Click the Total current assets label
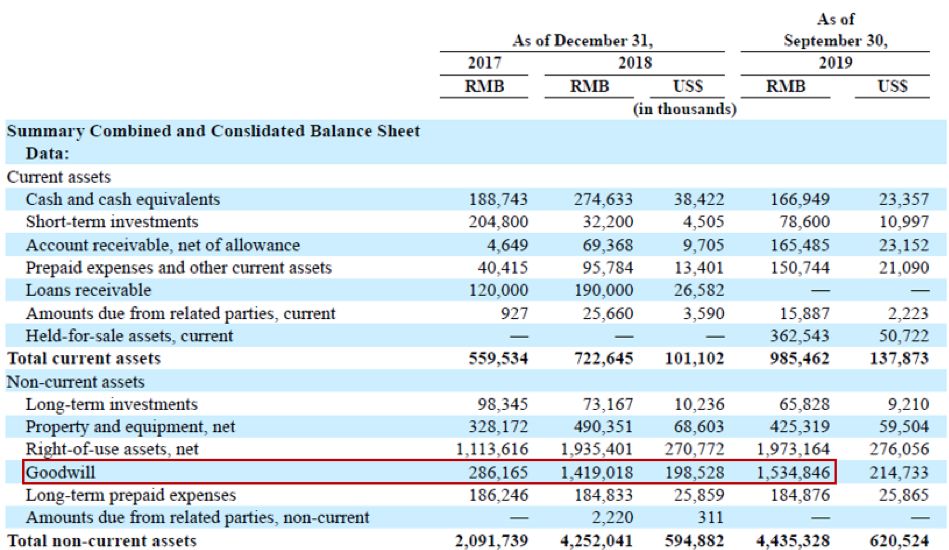The height and width of the screenshot is (550, 949). click(84, 358)
